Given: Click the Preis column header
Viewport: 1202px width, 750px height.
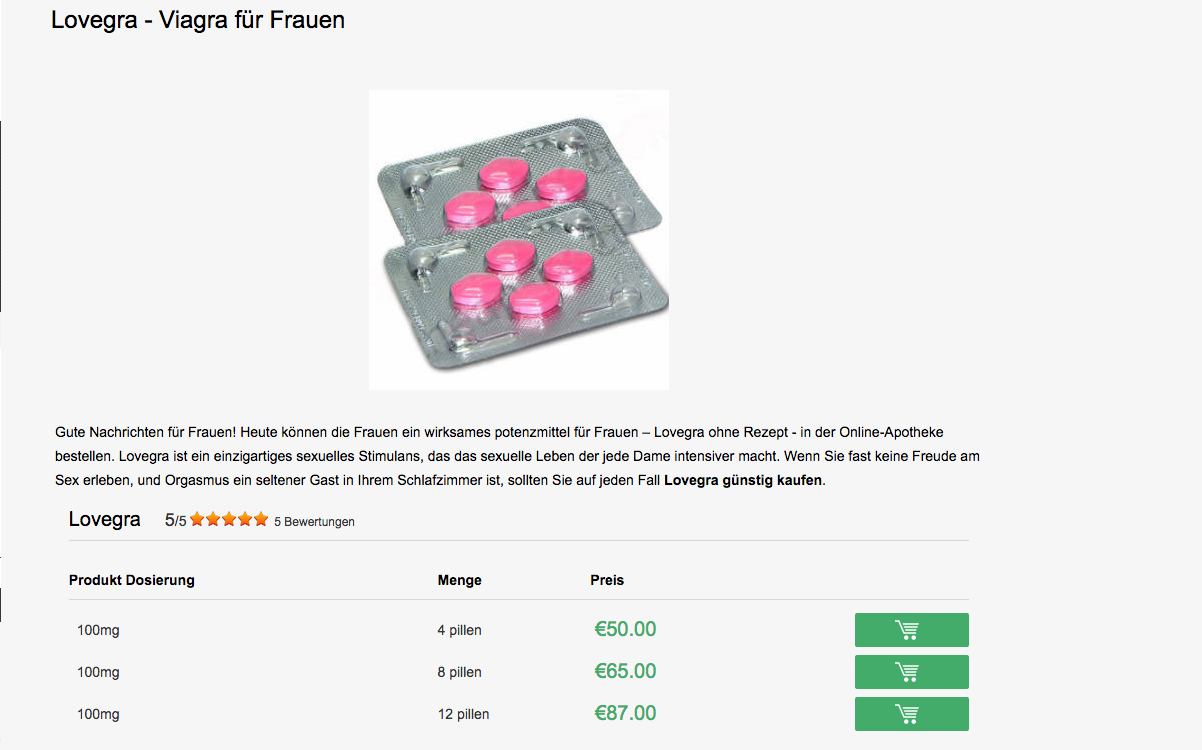Looking at the screenshot, I should (607, 580).
